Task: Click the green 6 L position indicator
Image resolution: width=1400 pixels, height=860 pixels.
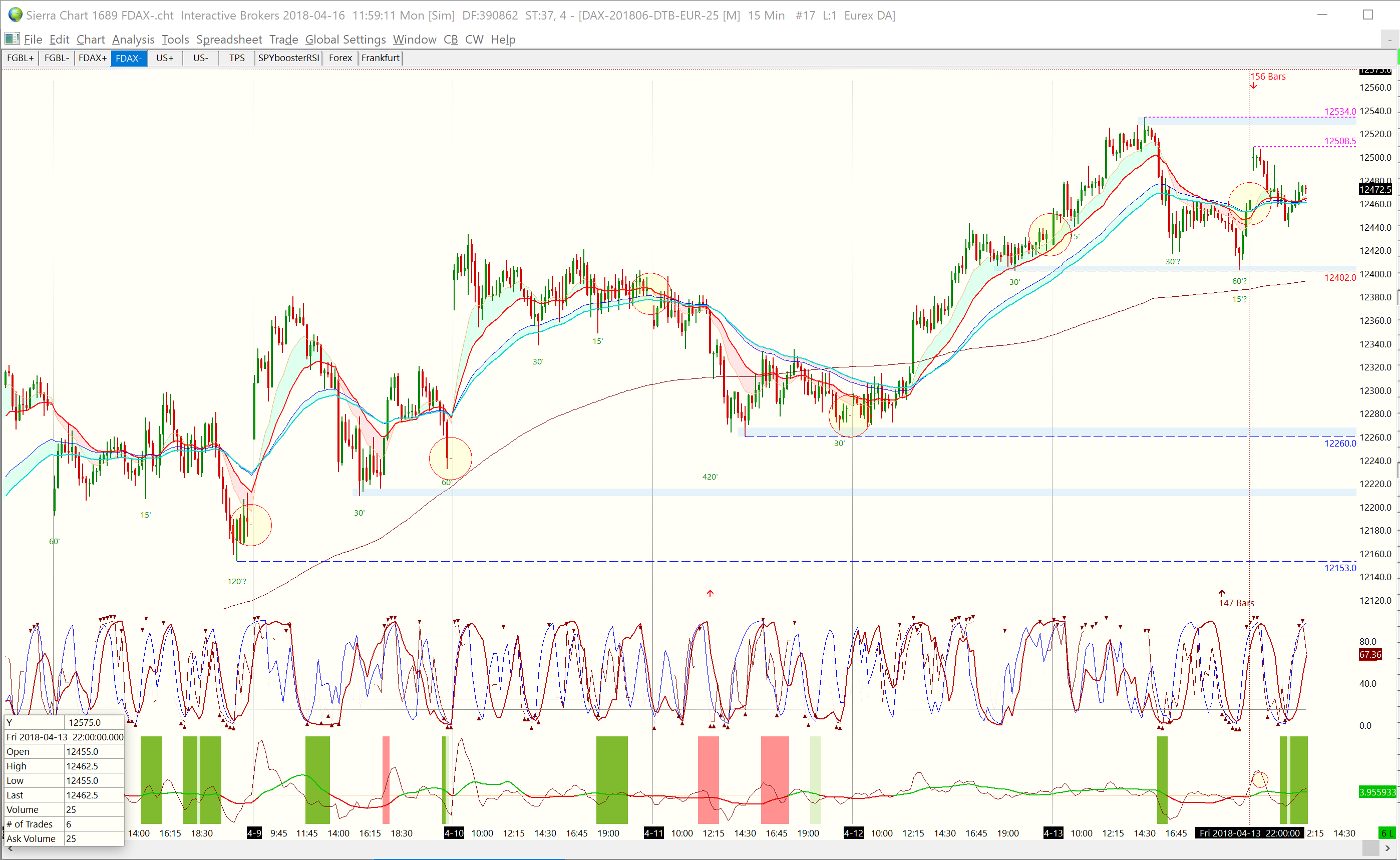Action: pyautogui.click(x=1387, y=833)
